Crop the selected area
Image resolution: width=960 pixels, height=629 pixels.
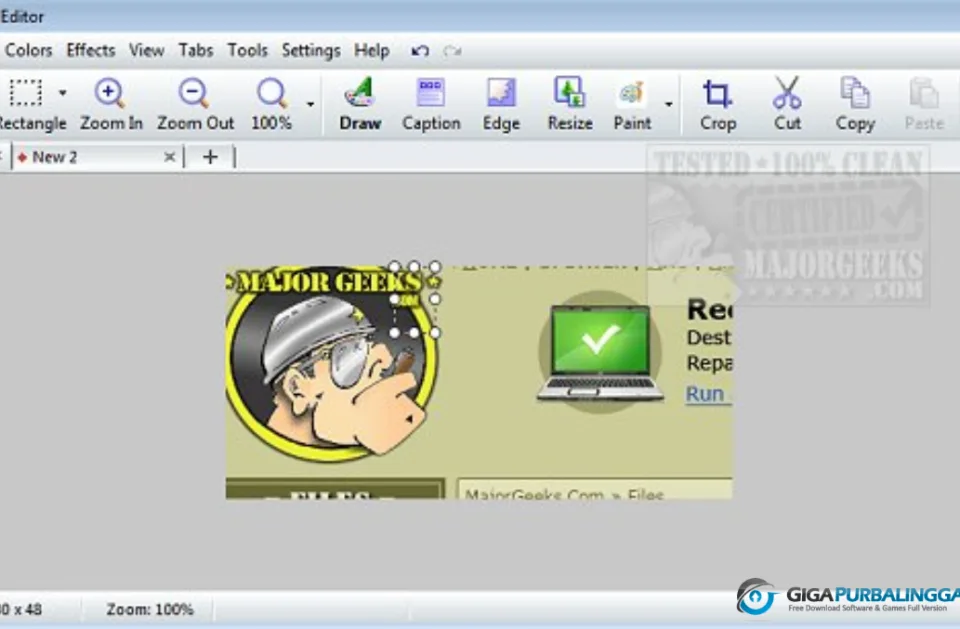[x=718, y=104]
